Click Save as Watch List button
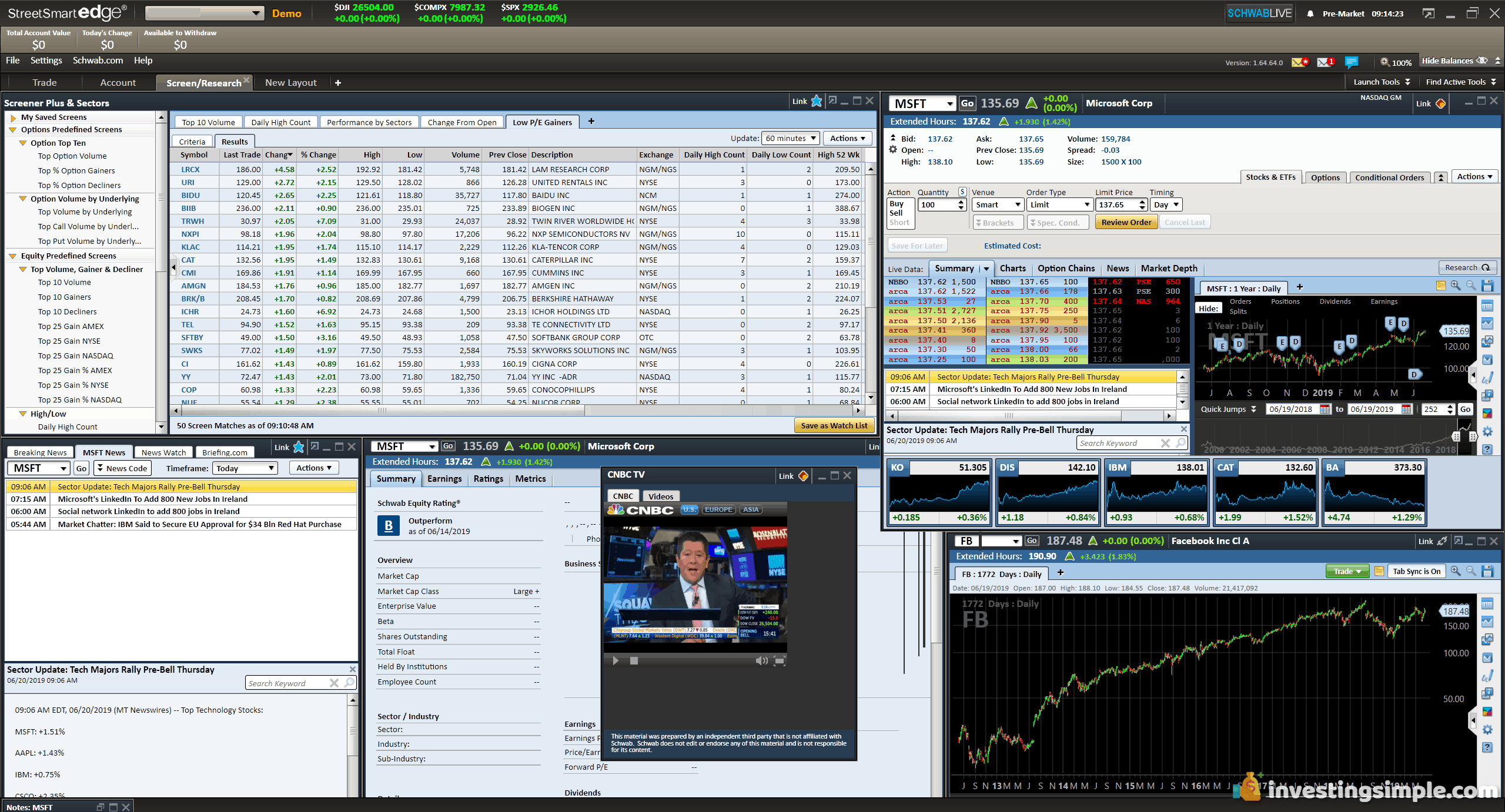Image resolution: width=1505 pixels, height=812 pixels. point(834,425)
